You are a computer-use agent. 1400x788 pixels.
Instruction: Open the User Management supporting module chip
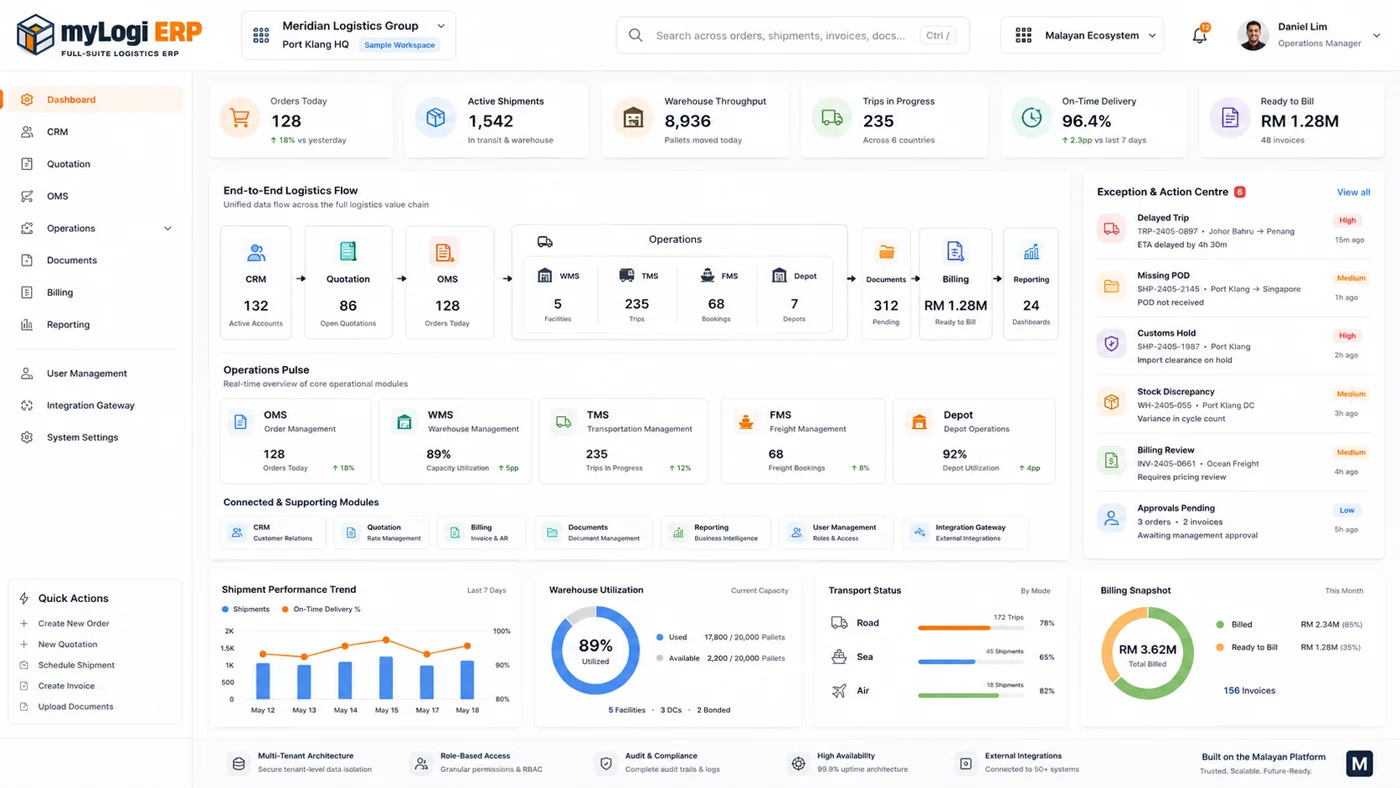coord(836,532)
